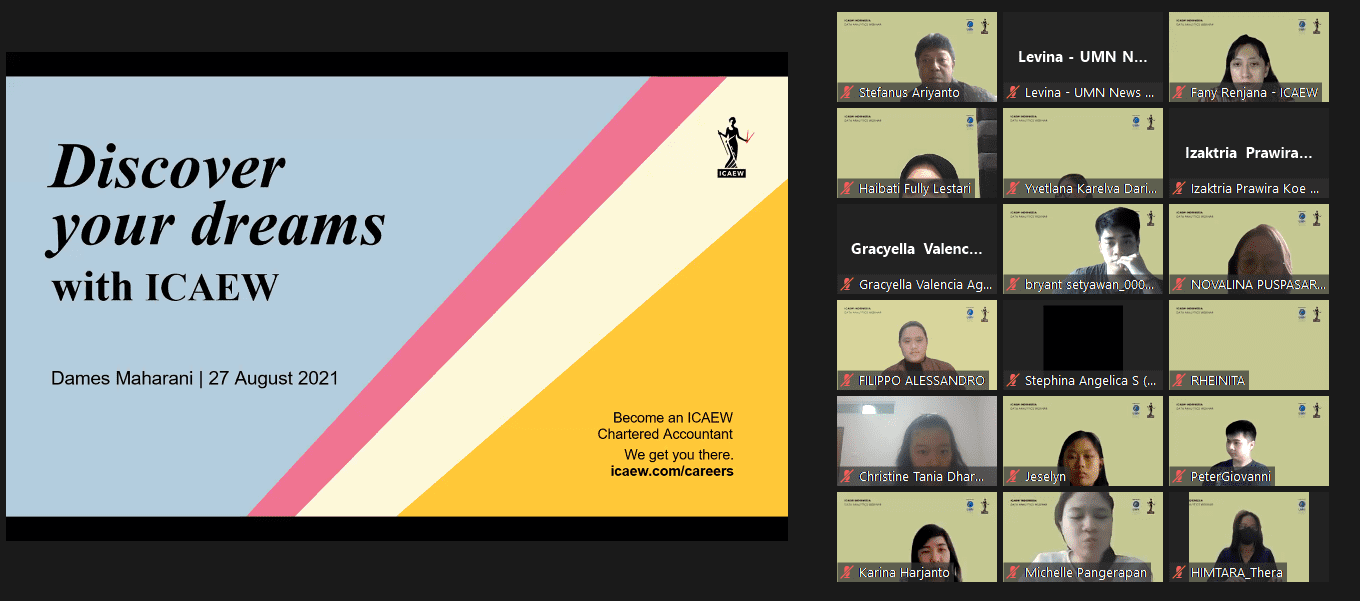This screenshot has height=601, width=1360.
Task: Click Michelle Pangerapan's muted mic icon
Action: (x=1013, y=573)
